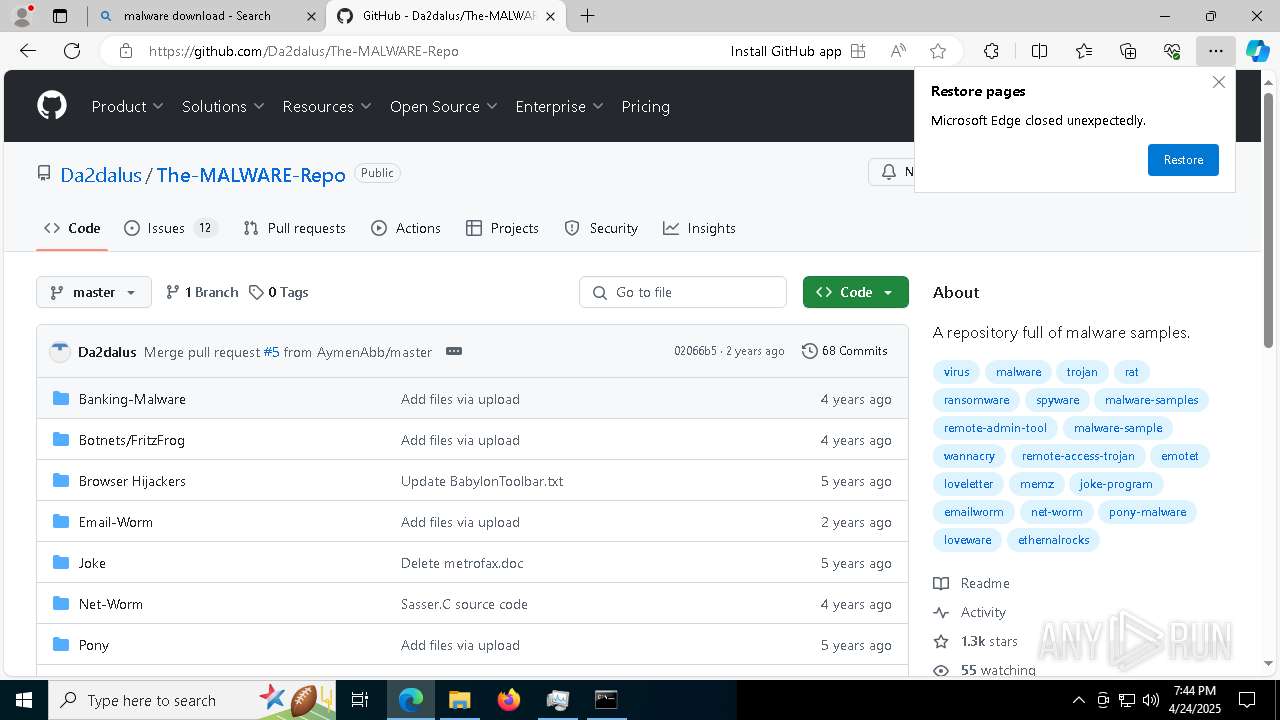Open the green Code dropdown button
Image resolution: width=1280 pixels, height=720 pixels.
855,292
